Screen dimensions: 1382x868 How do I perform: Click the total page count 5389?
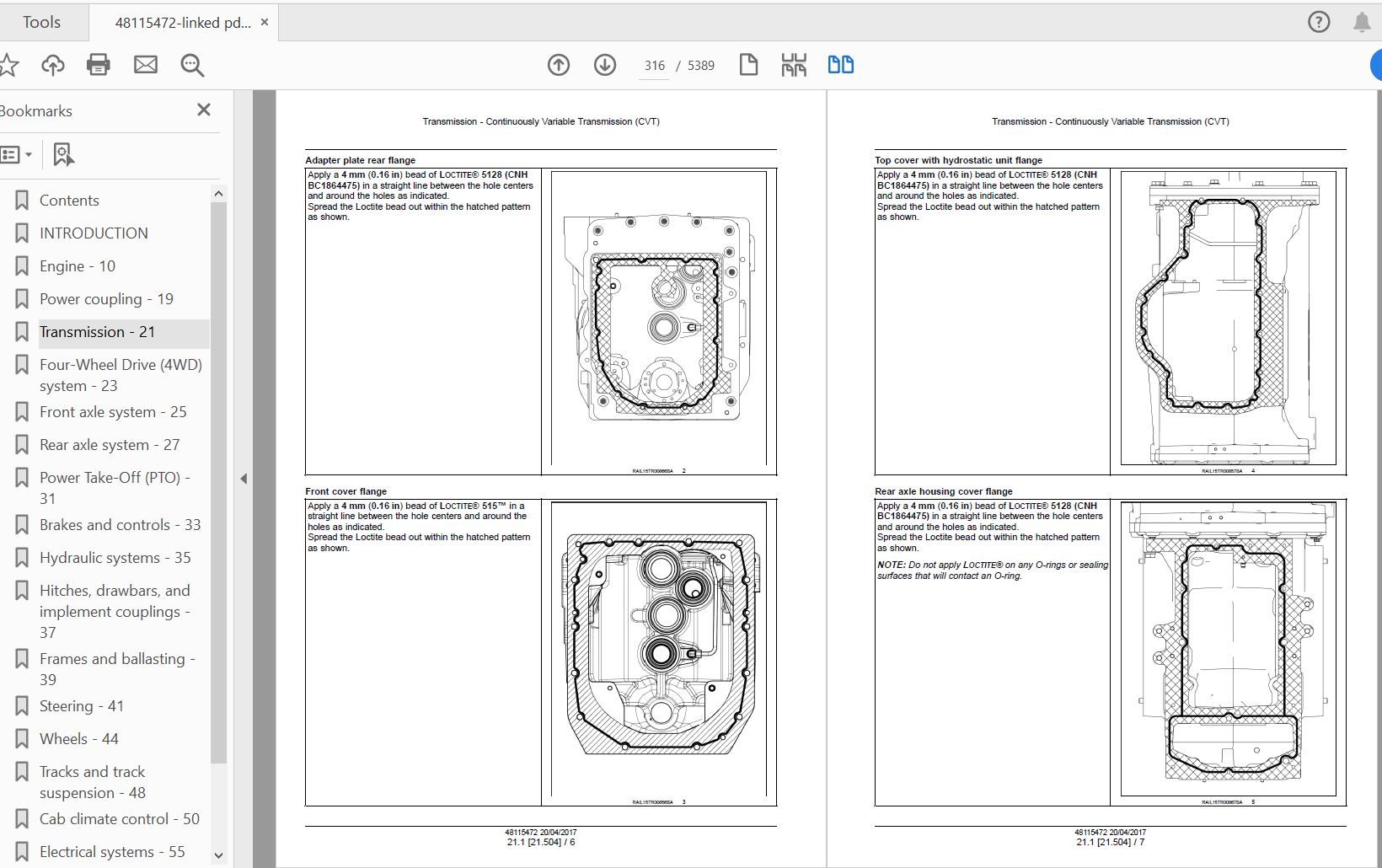(x=701, y=66)
